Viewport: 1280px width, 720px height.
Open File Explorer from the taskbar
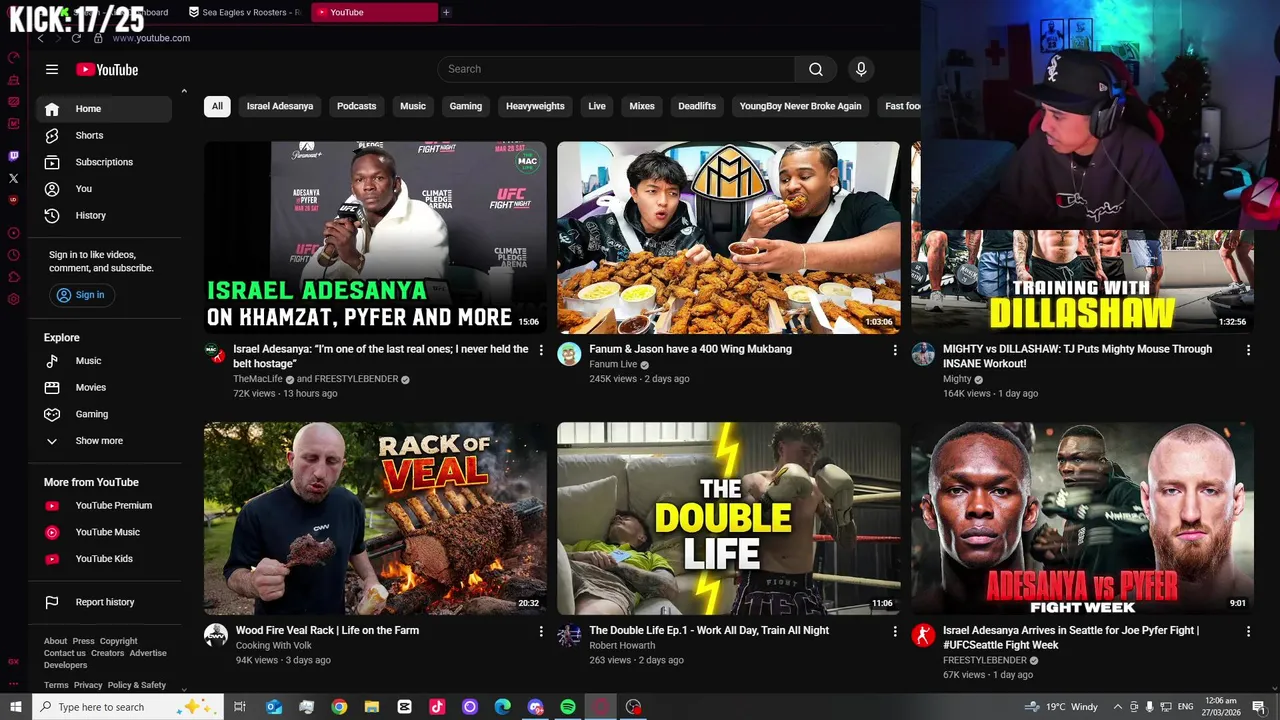coord(371,707)
